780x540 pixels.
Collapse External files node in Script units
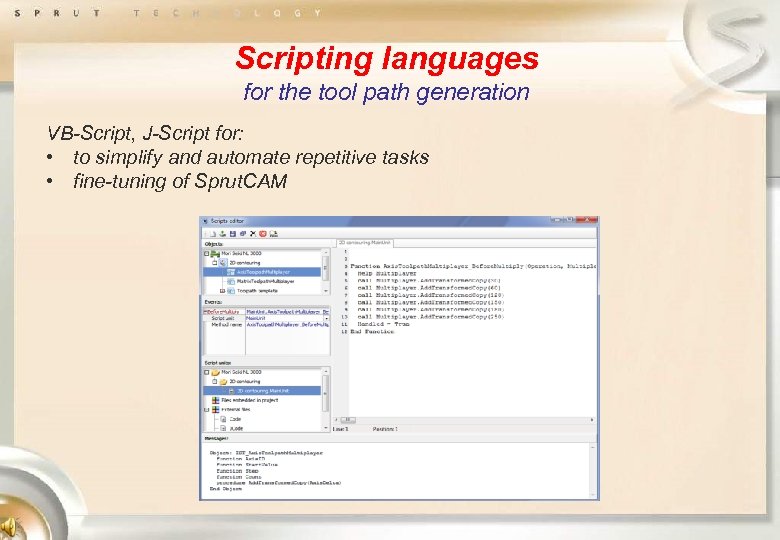[206, 410]
